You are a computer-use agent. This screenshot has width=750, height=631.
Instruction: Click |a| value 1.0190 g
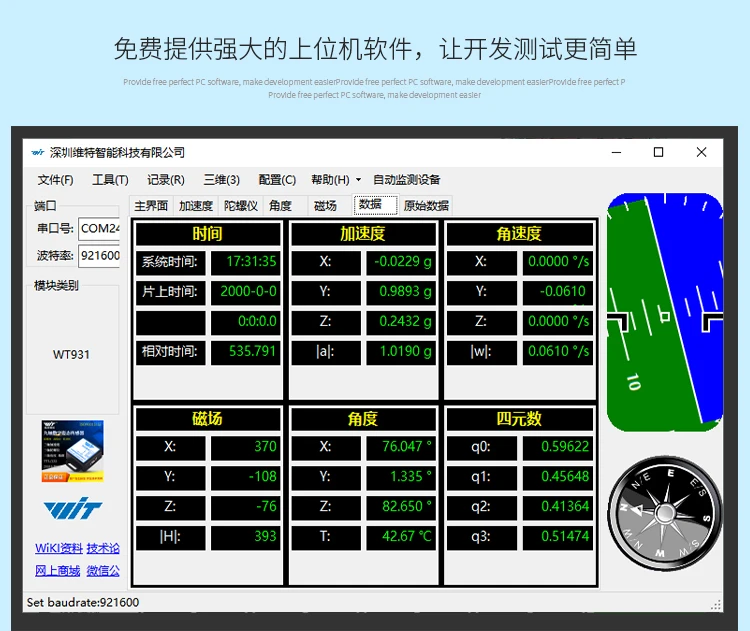[x=401, y=352]
